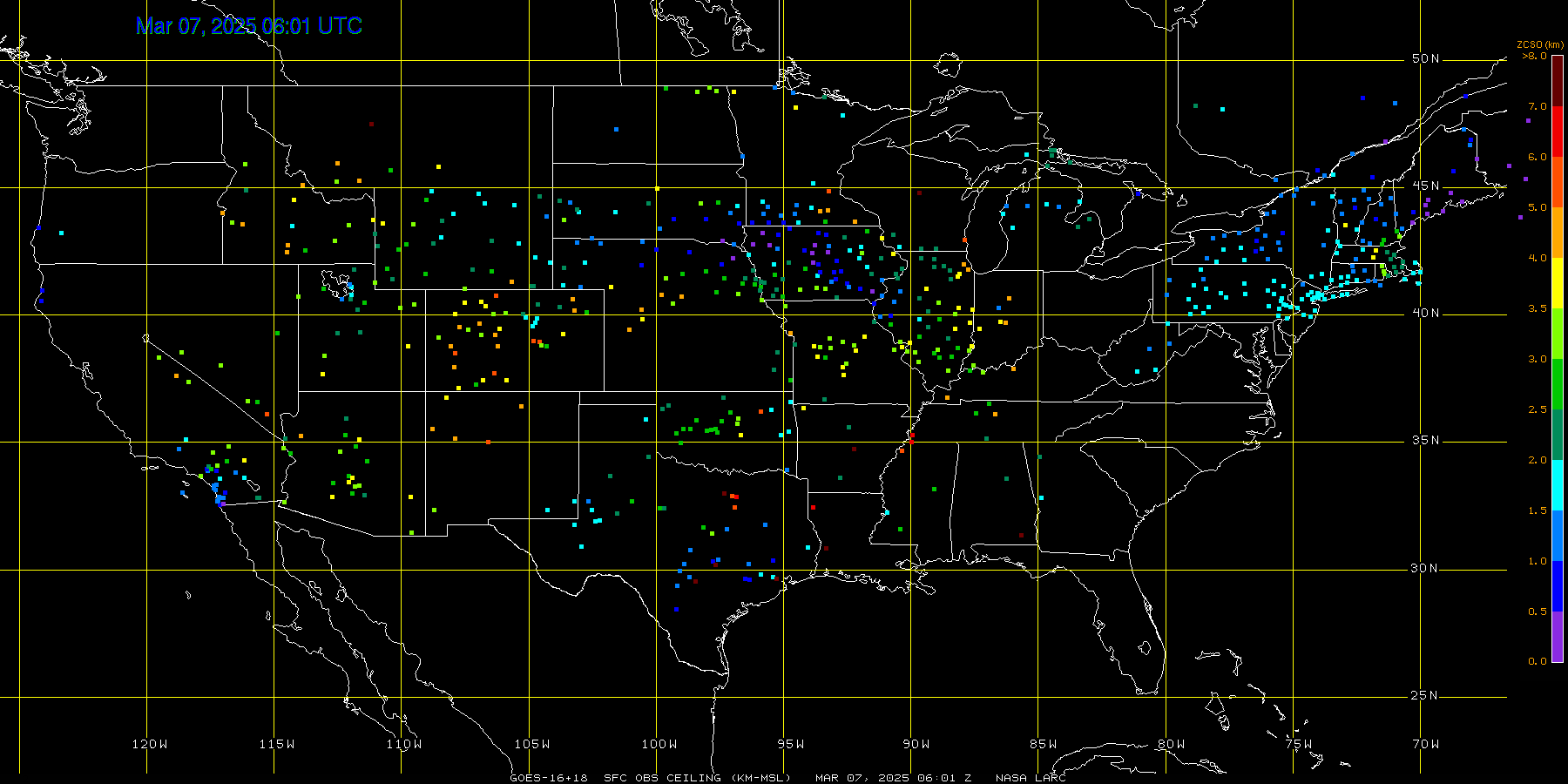Click the ZCSO (km) legend title
Viewport: 1568px width, 784px height.
[1540, 45]
